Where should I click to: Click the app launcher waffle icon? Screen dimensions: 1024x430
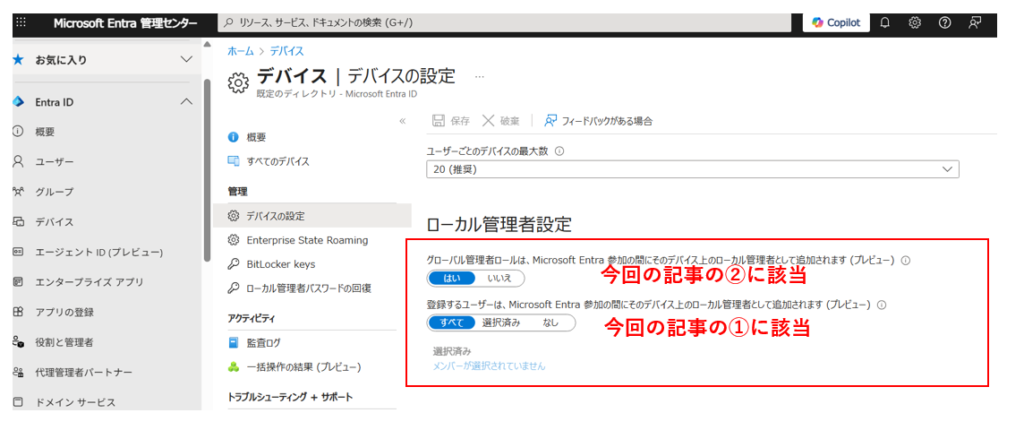(21, 22)
